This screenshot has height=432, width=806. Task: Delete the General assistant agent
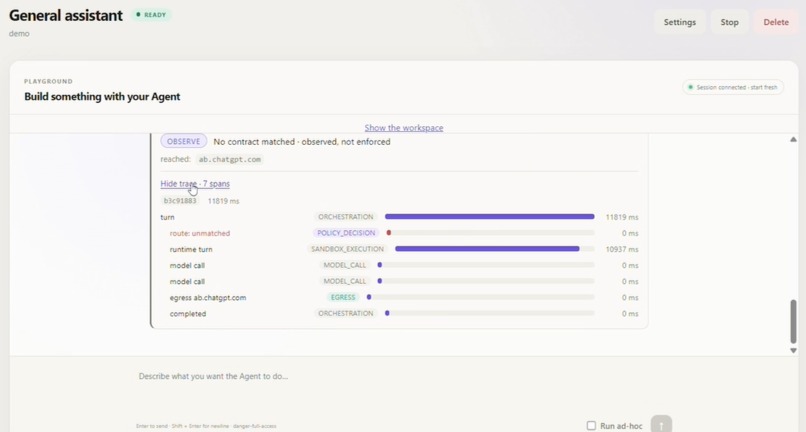tap(775, 22)
